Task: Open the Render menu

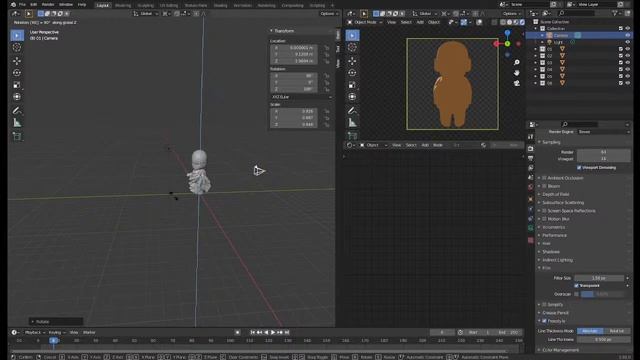Action: click(x=48, y=4)
